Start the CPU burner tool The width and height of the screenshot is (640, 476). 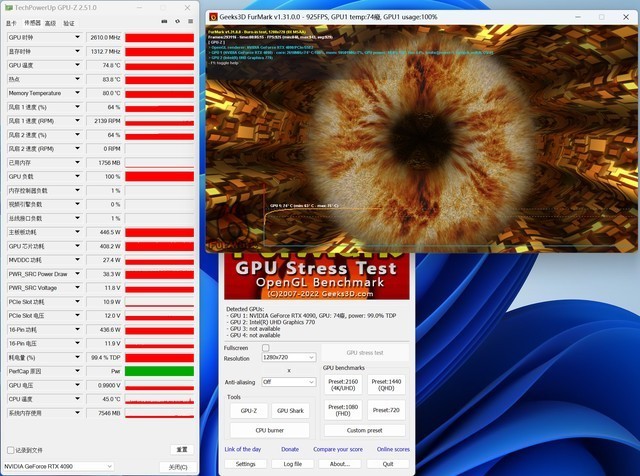[x=269, y=430]
